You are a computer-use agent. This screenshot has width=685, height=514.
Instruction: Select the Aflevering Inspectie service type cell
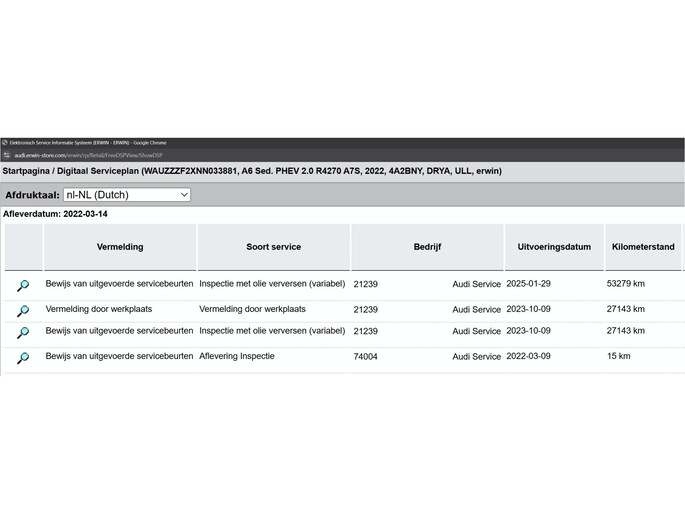pyautogui.click(x=237, y=356)
